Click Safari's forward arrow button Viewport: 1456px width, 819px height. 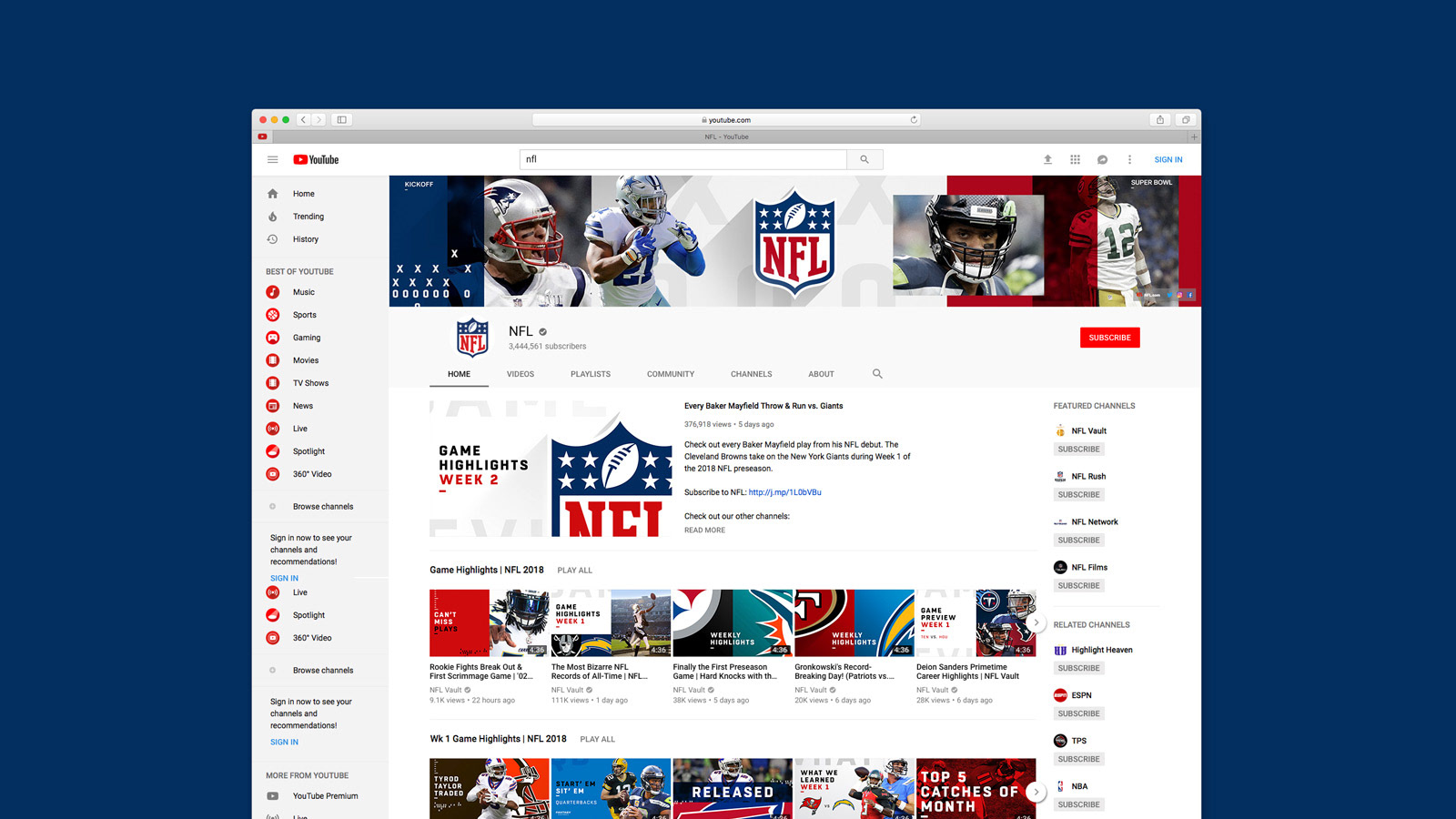tap(318, 119)
